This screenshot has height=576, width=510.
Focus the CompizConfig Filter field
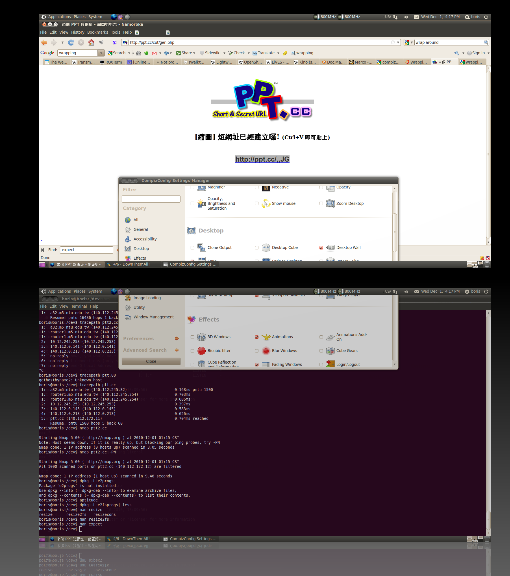pos(151,199)
